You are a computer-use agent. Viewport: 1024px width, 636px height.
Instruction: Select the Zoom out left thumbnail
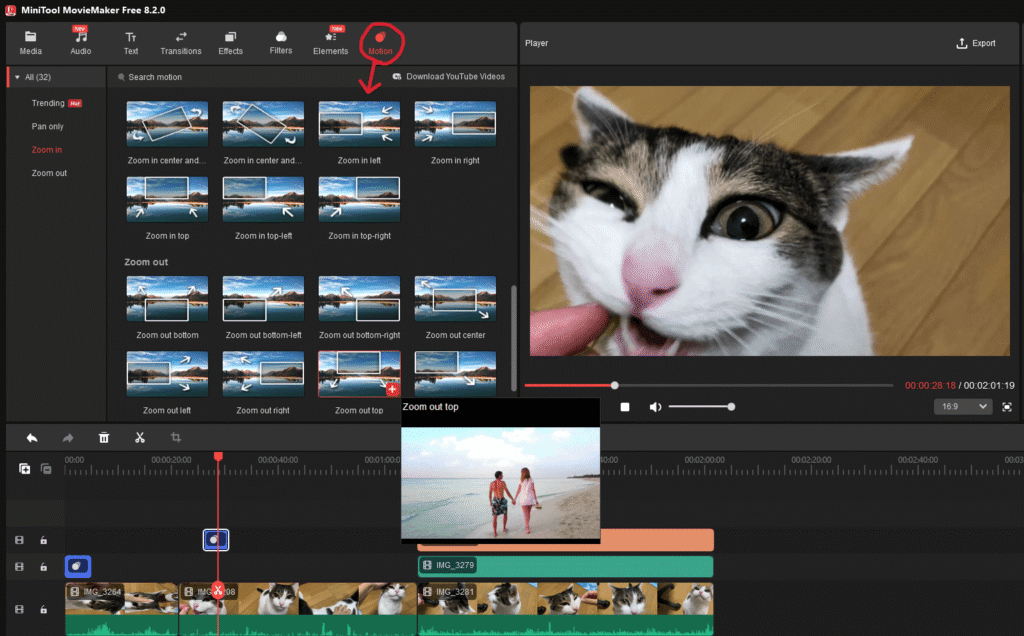click(x=167, y=374)
